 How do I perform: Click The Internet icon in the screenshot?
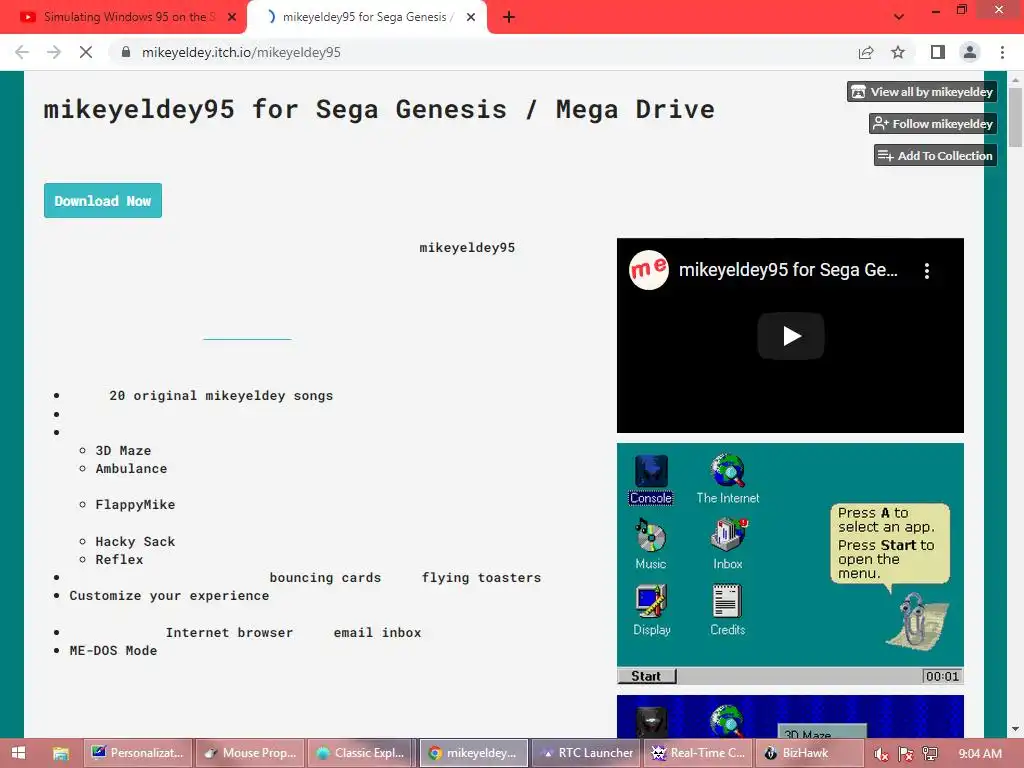728,479
